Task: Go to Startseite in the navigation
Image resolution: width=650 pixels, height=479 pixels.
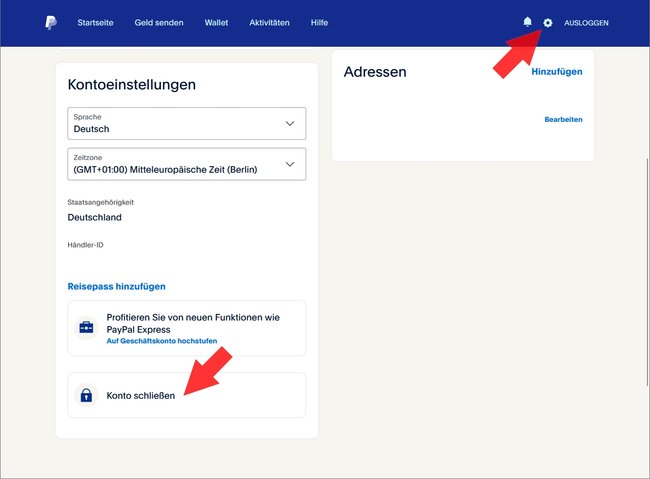Action: [95, 23]
